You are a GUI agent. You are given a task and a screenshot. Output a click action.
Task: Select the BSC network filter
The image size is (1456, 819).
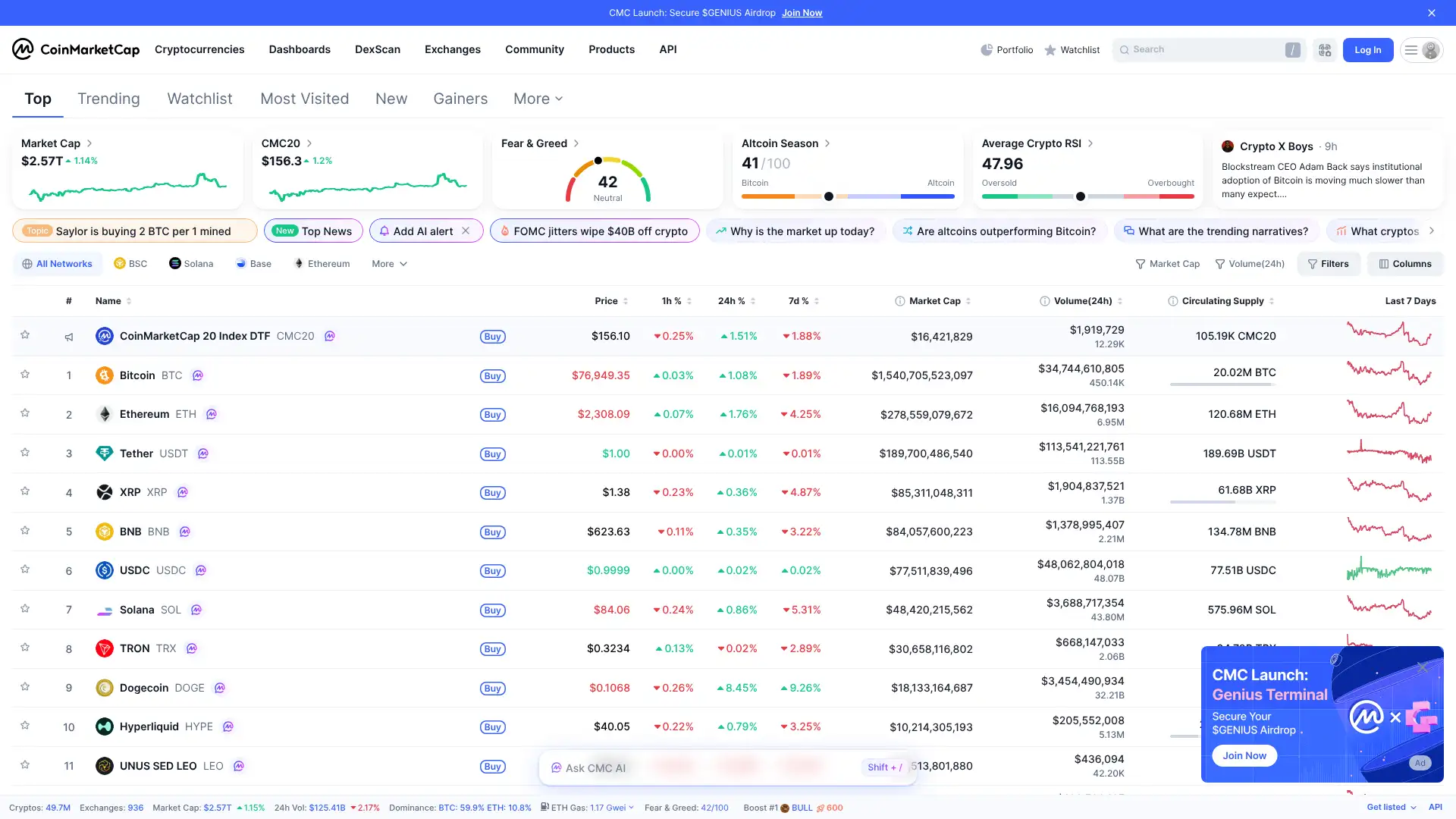(x=130, y=264)
